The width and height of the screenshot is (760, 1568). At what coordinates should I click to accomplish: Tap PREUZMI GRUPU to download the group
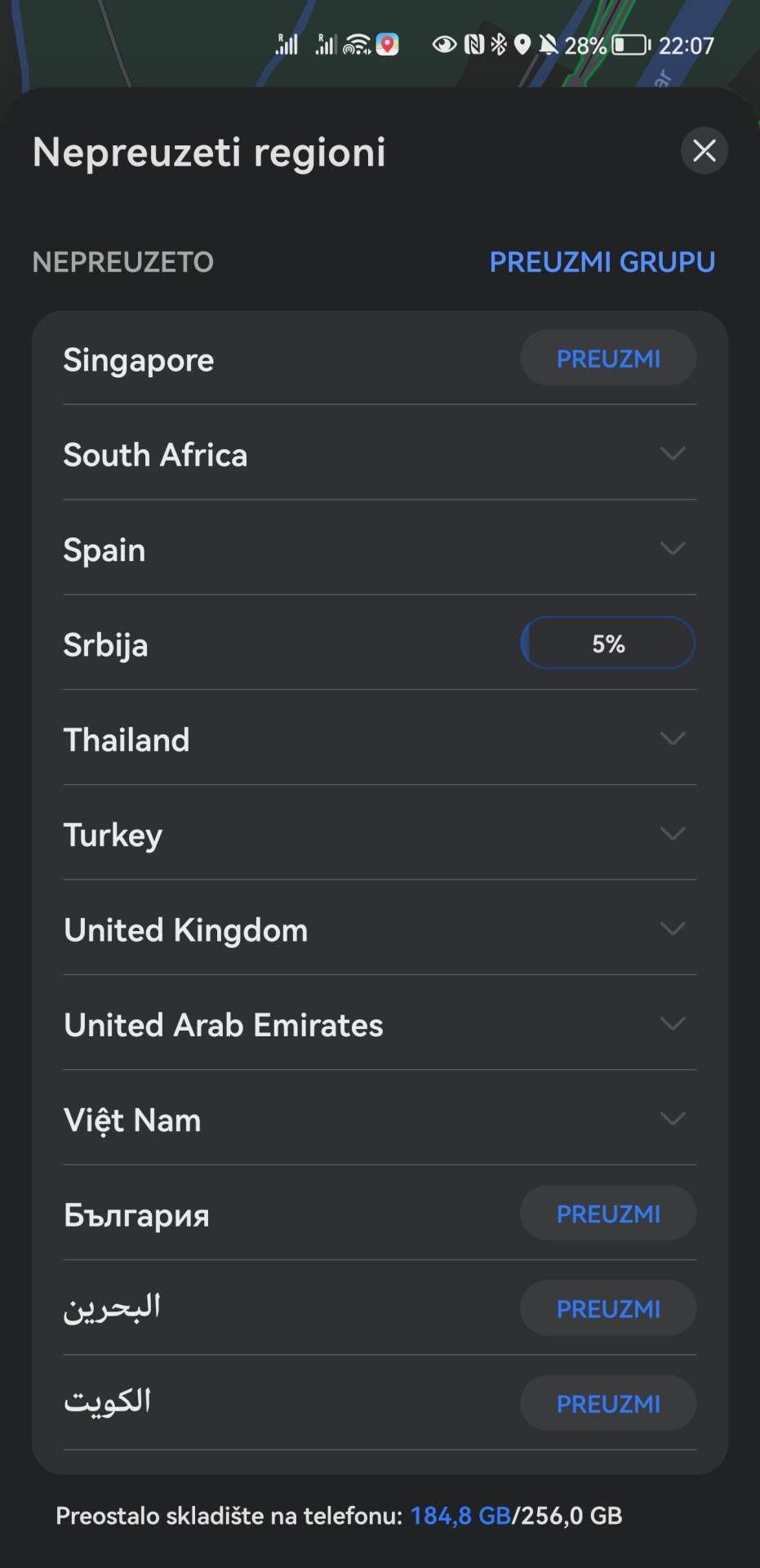(601, 262)
